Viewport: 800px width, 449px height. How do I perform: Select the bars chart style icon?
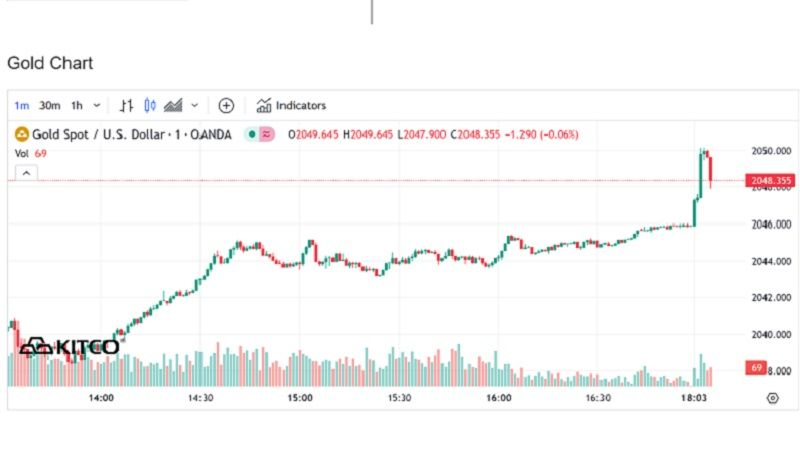click(x=126, y=105)
